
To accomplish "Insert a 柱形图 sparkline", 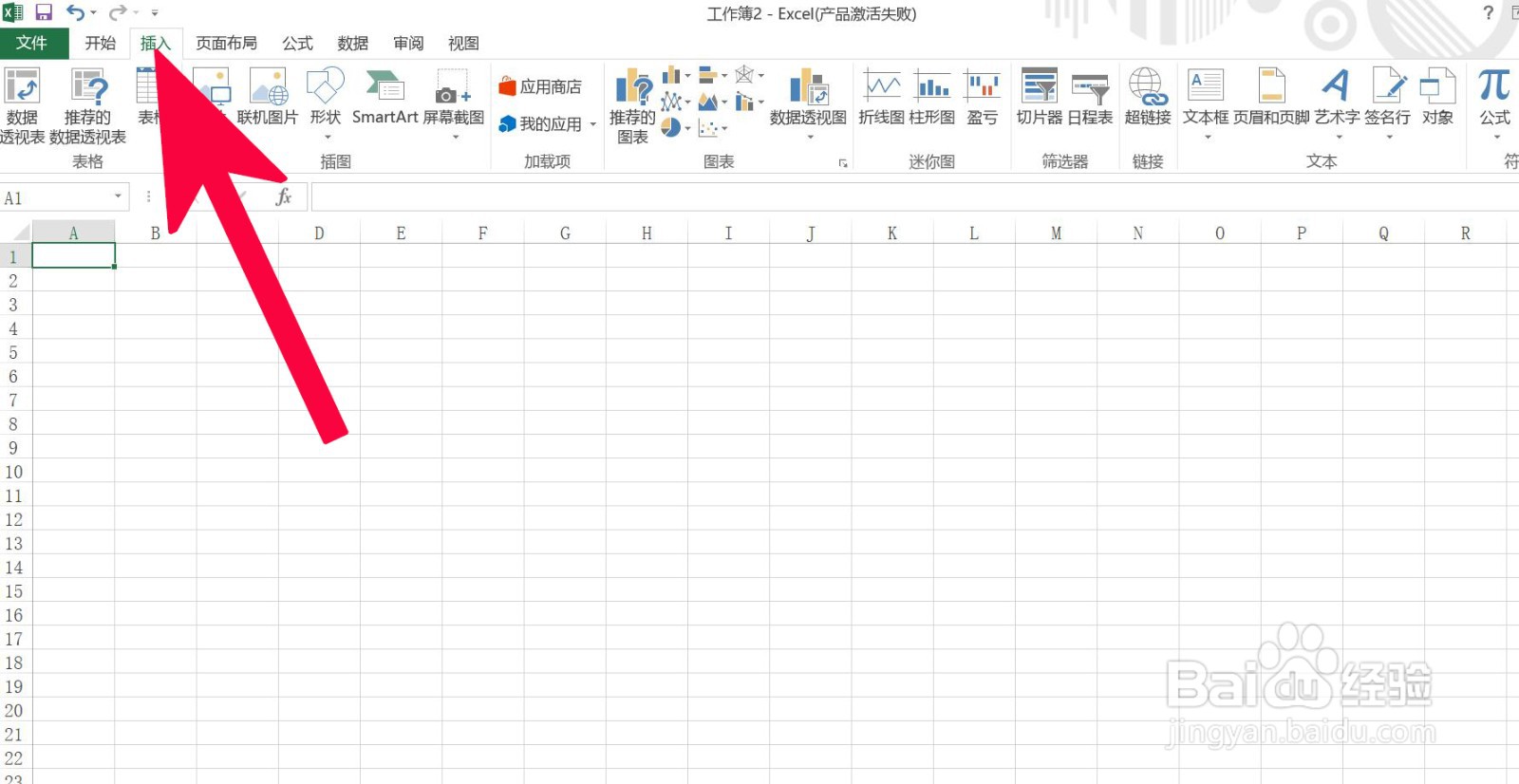I will pos(932,98).
